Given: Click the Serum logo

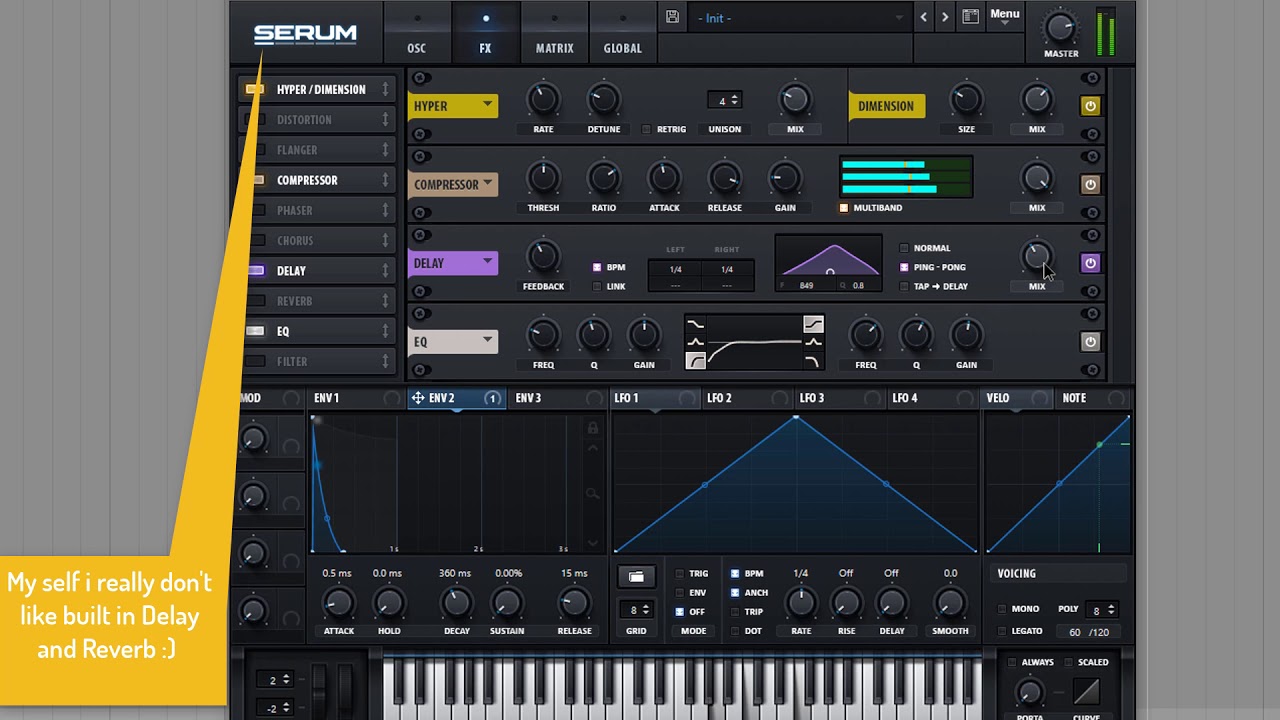Looking at the screenshot, I should (x=305, y=34).
